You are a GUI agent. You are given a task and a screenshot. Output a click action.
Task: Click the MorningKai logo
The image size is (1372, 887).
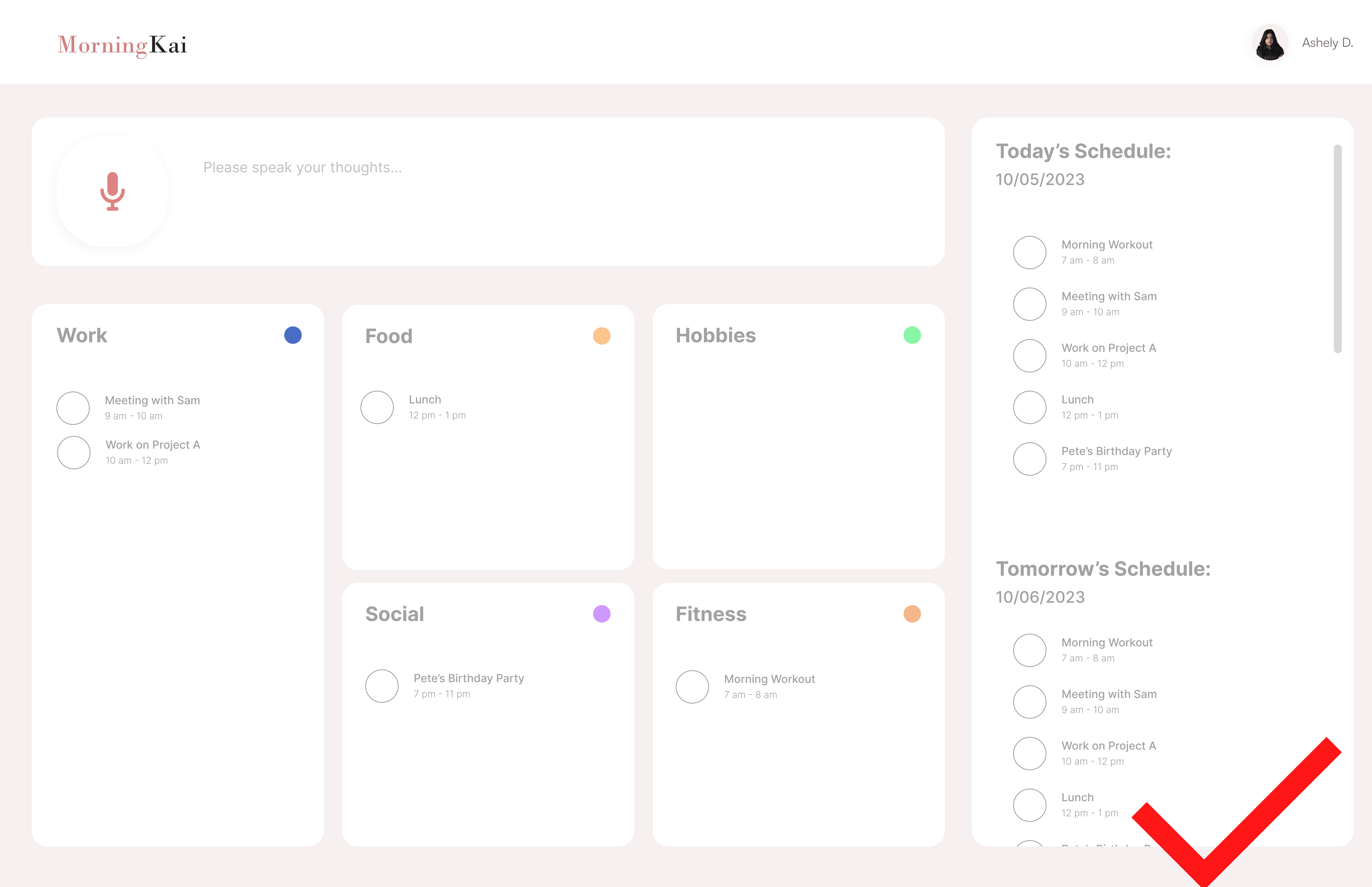[x=122, y=45]
